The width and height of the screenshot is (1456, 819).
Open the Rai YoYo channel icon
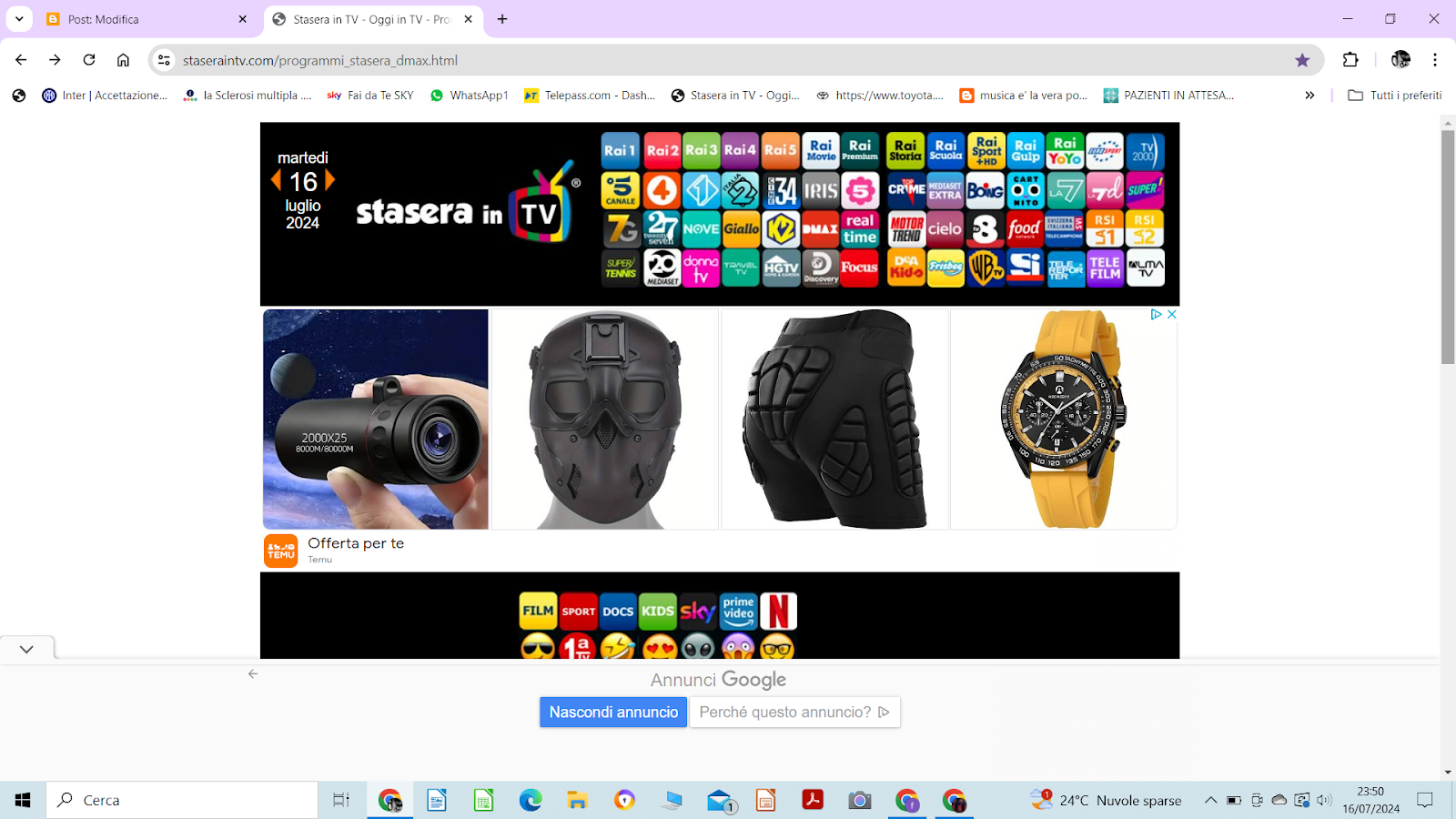(x=1065, y=150)
